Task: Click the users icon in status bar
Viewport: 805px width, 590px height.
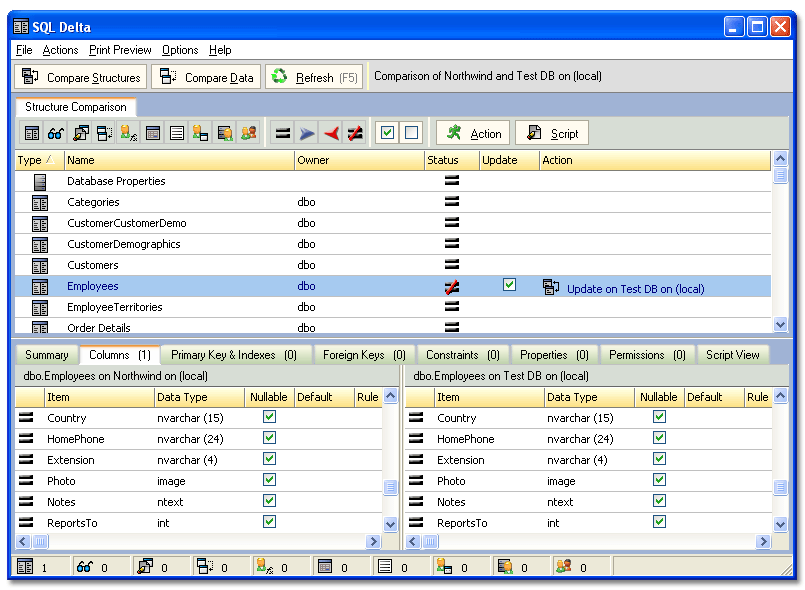Action: 444,566
